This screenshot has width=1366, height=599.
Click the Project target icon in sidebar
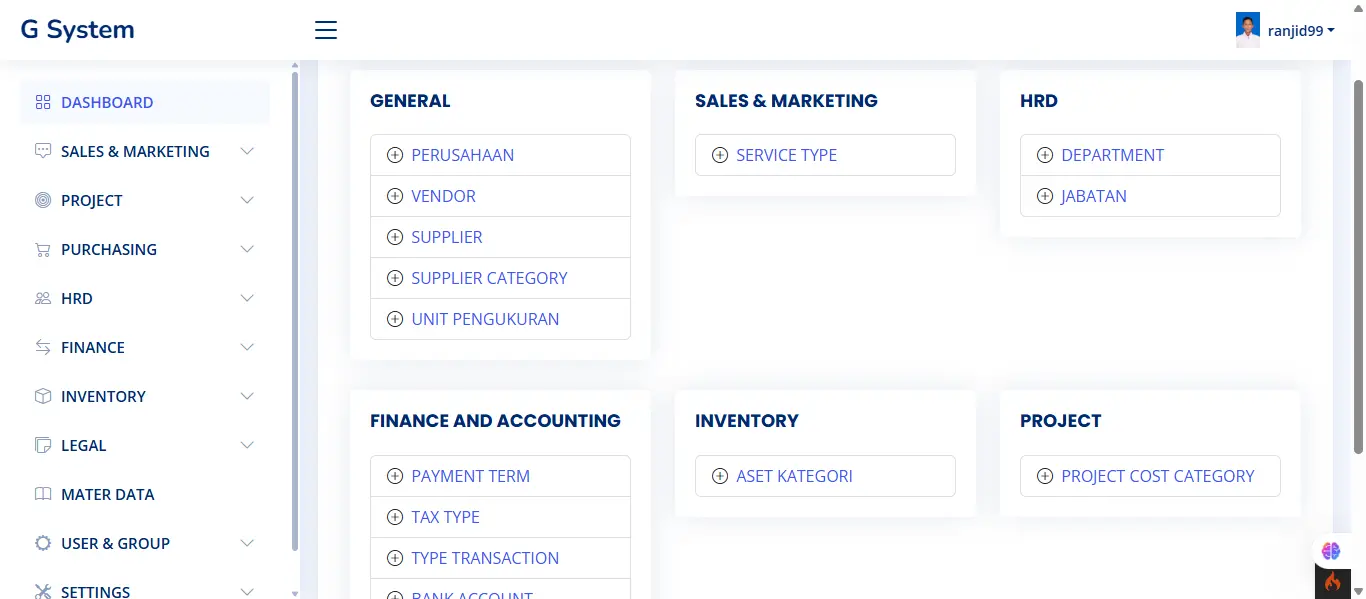pyautogui.click(x=43, y=200)
